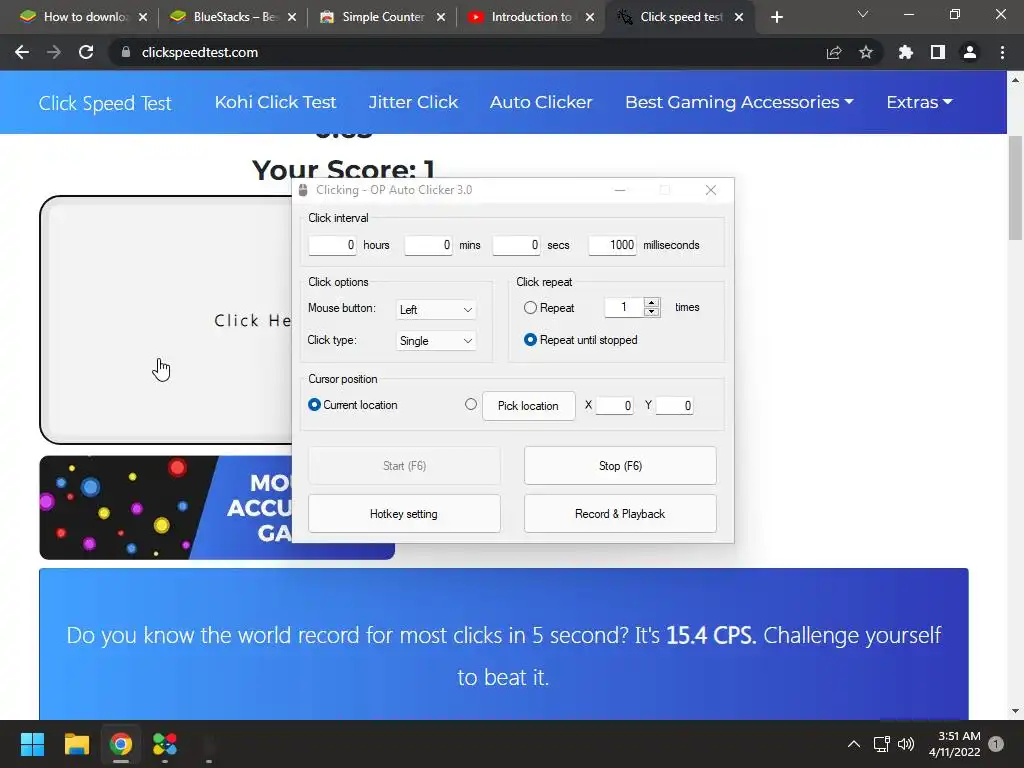
Task: Open the Auto Clicker page link
Action: pos(541,103)
